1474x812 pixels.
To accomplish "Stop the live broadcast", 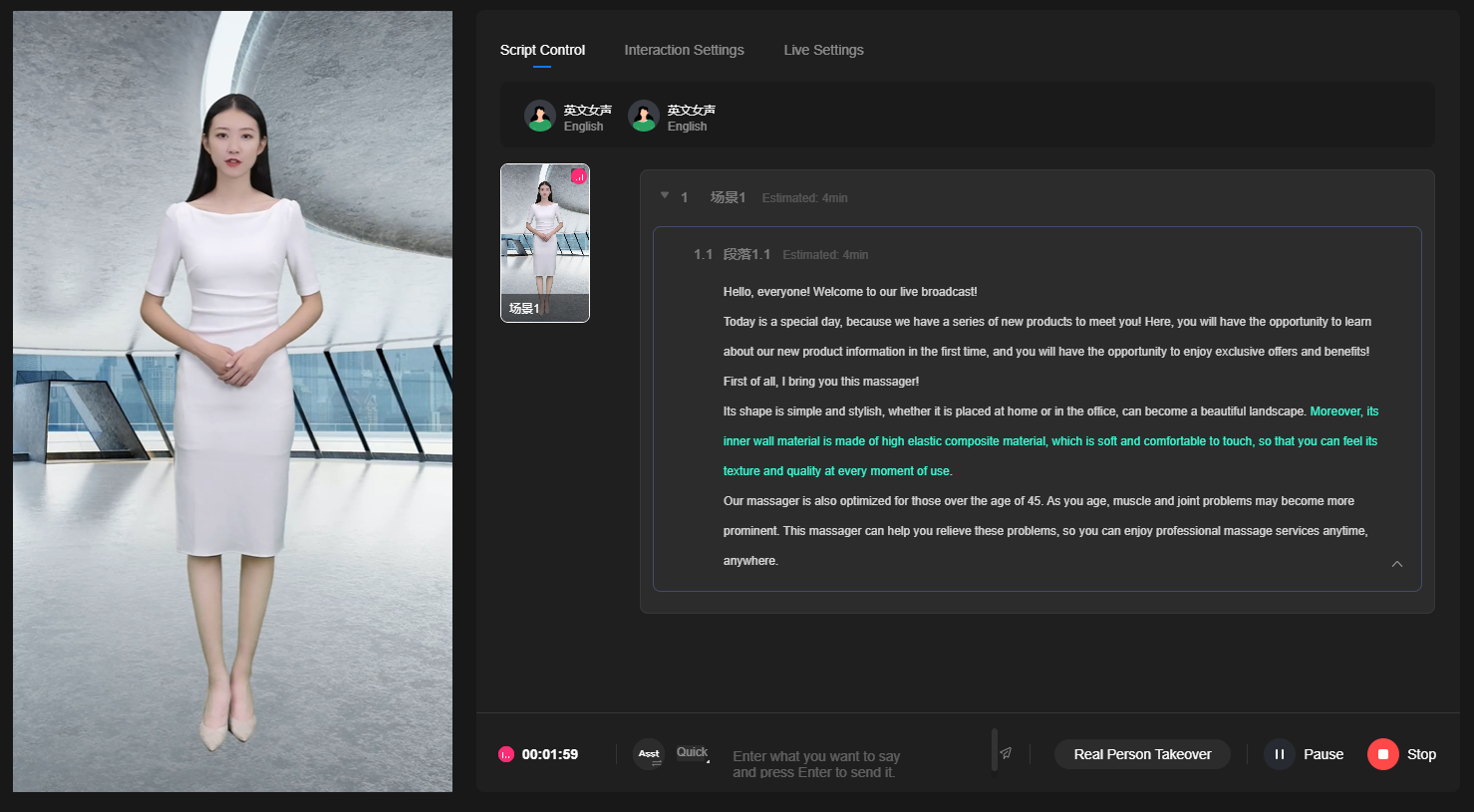I will pyautogui.click(x=1402, y=754).
